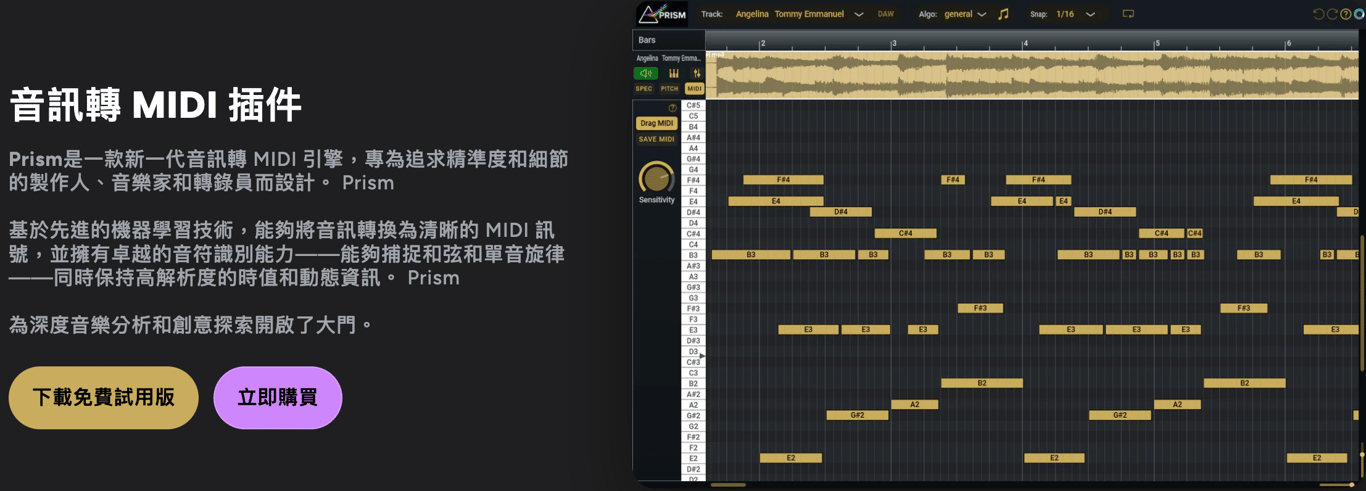Click the small arrow marker beside D3 key
The height and width of the screenshot is (491, 1366).
(702, 356)
